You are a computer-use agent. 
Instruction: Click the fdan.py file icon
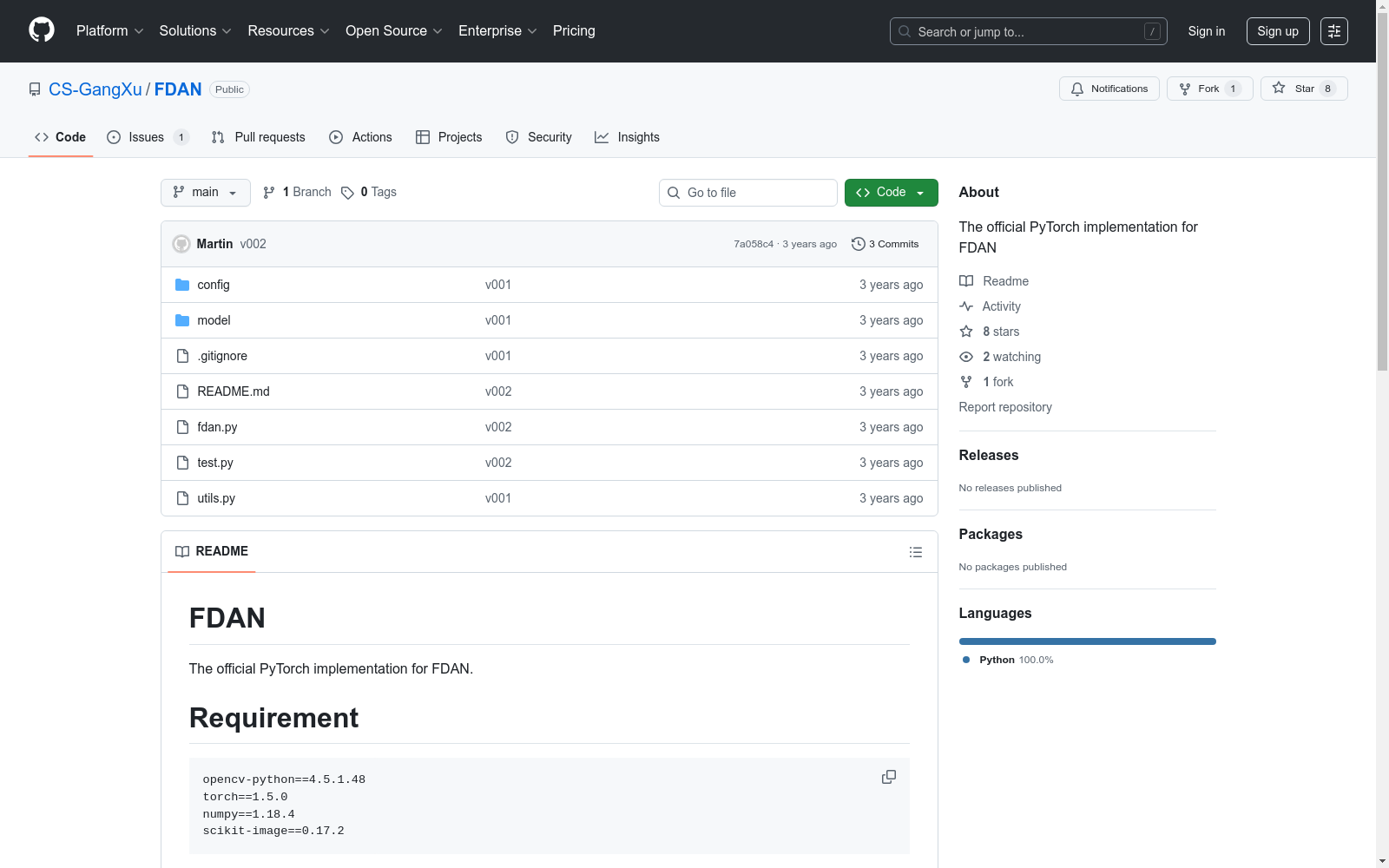[x=182, y=427]
